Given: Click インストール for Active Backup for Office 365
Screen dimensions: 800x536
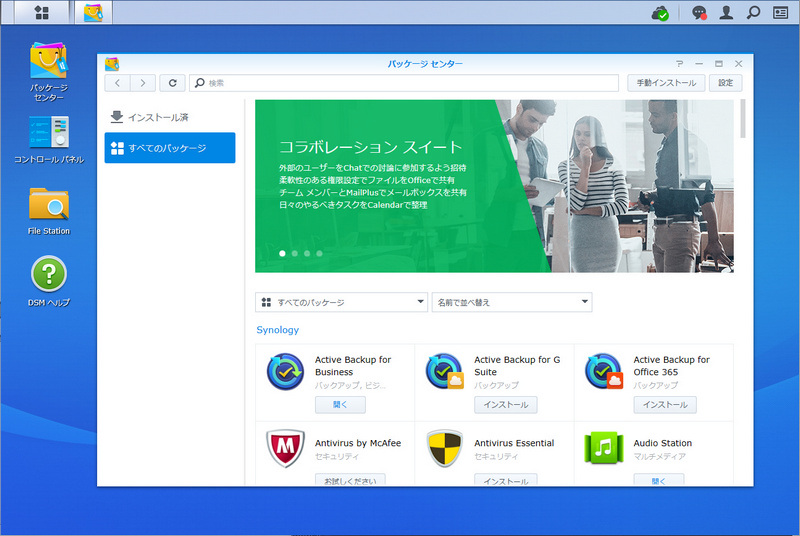Looking at the screenshot, I should pos(665,404).
